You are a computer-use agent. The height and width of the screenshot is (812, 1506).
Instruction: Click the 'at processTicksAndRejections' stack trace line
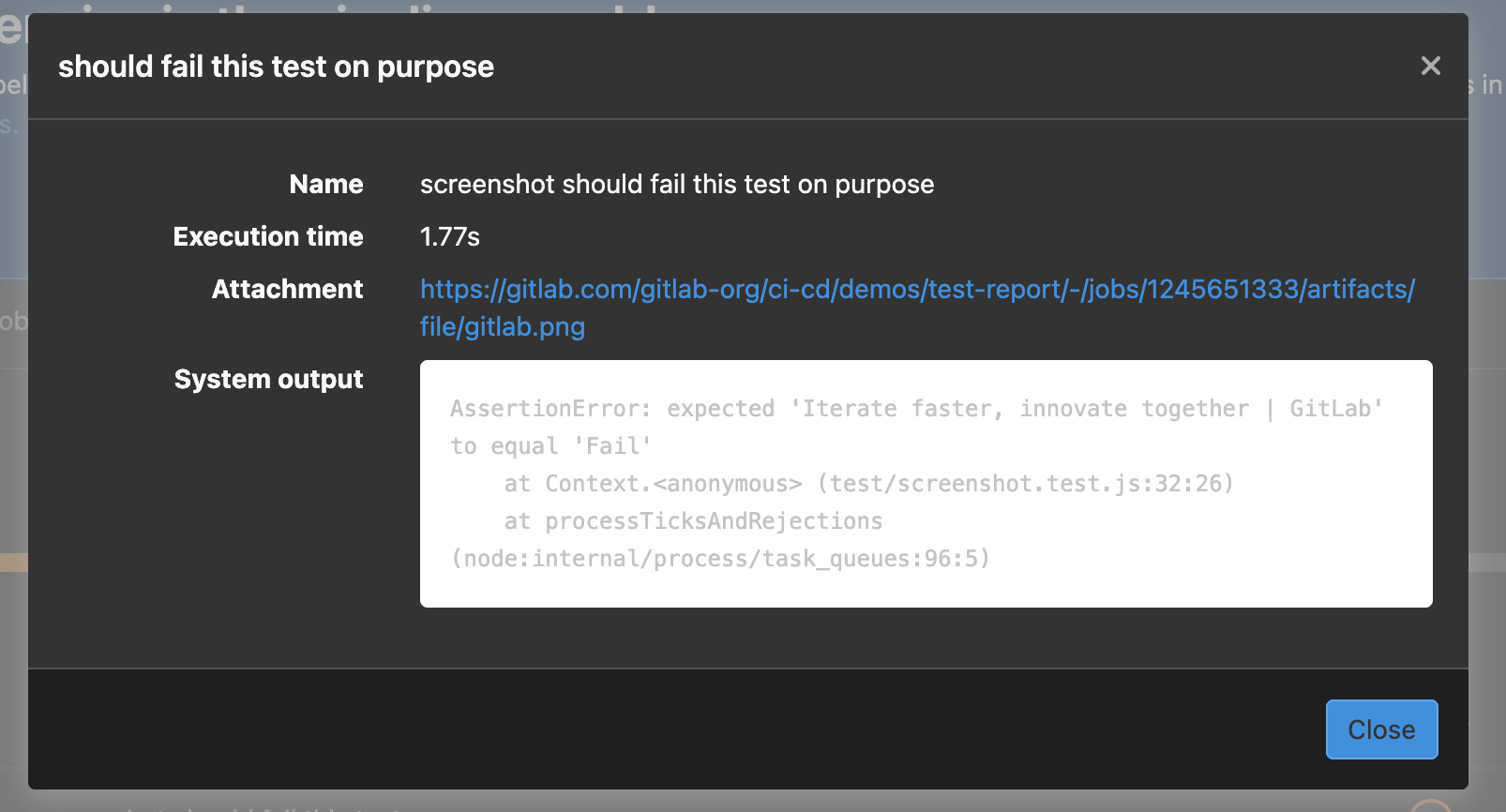[x=694, y=521]
